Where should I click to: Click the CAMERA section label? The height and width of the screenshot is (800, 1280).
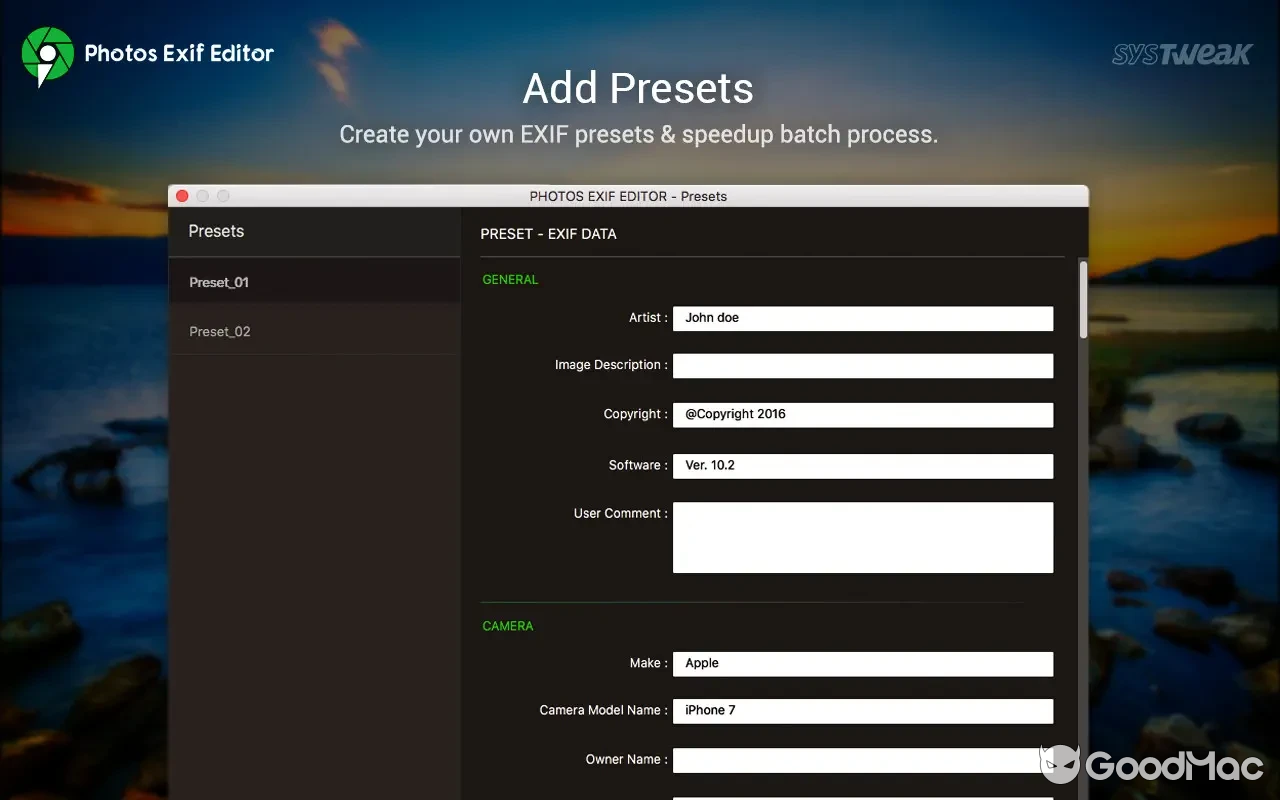507,625
